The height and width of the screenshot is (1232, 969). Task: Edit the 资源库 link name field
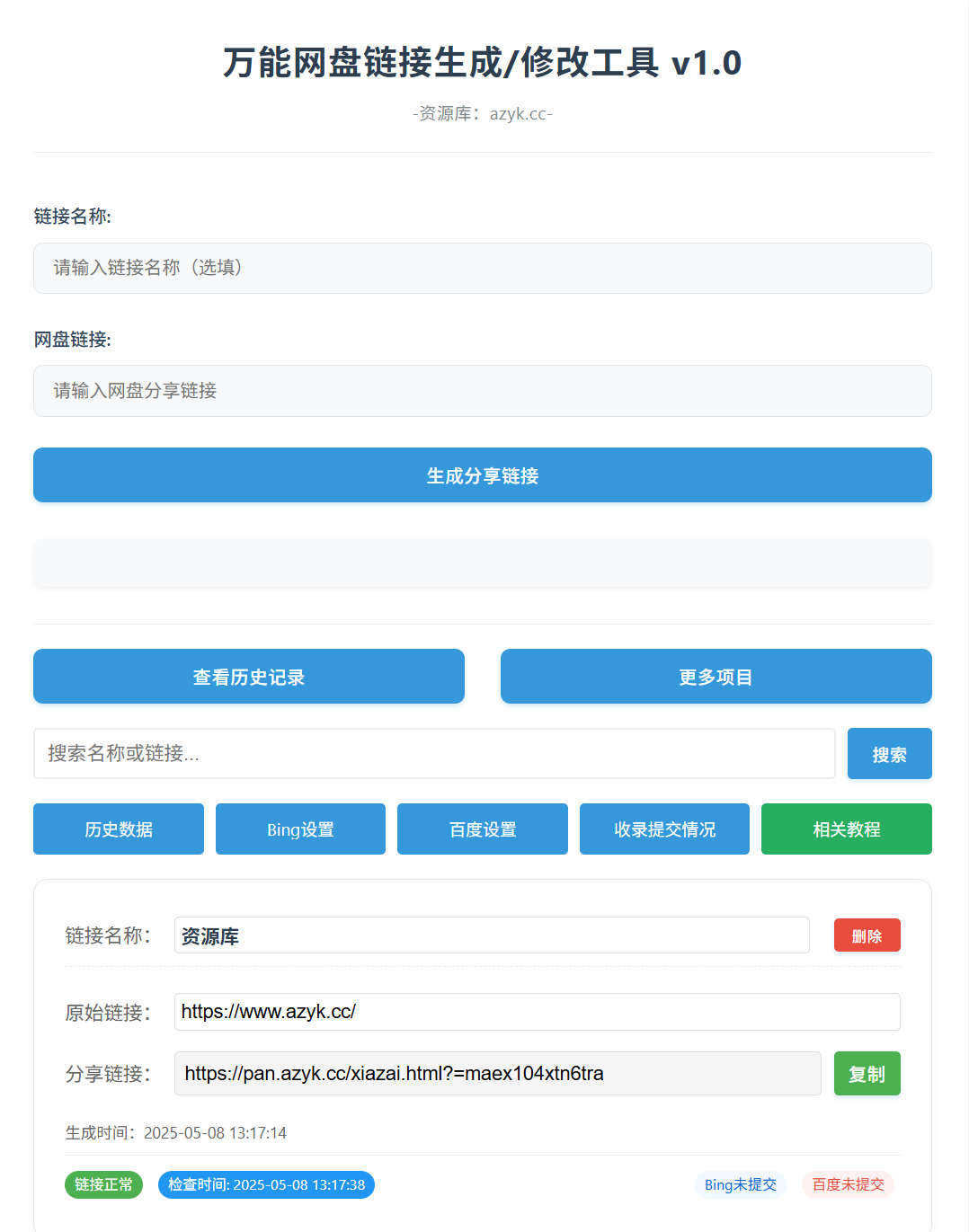click(x=492, y=935)
